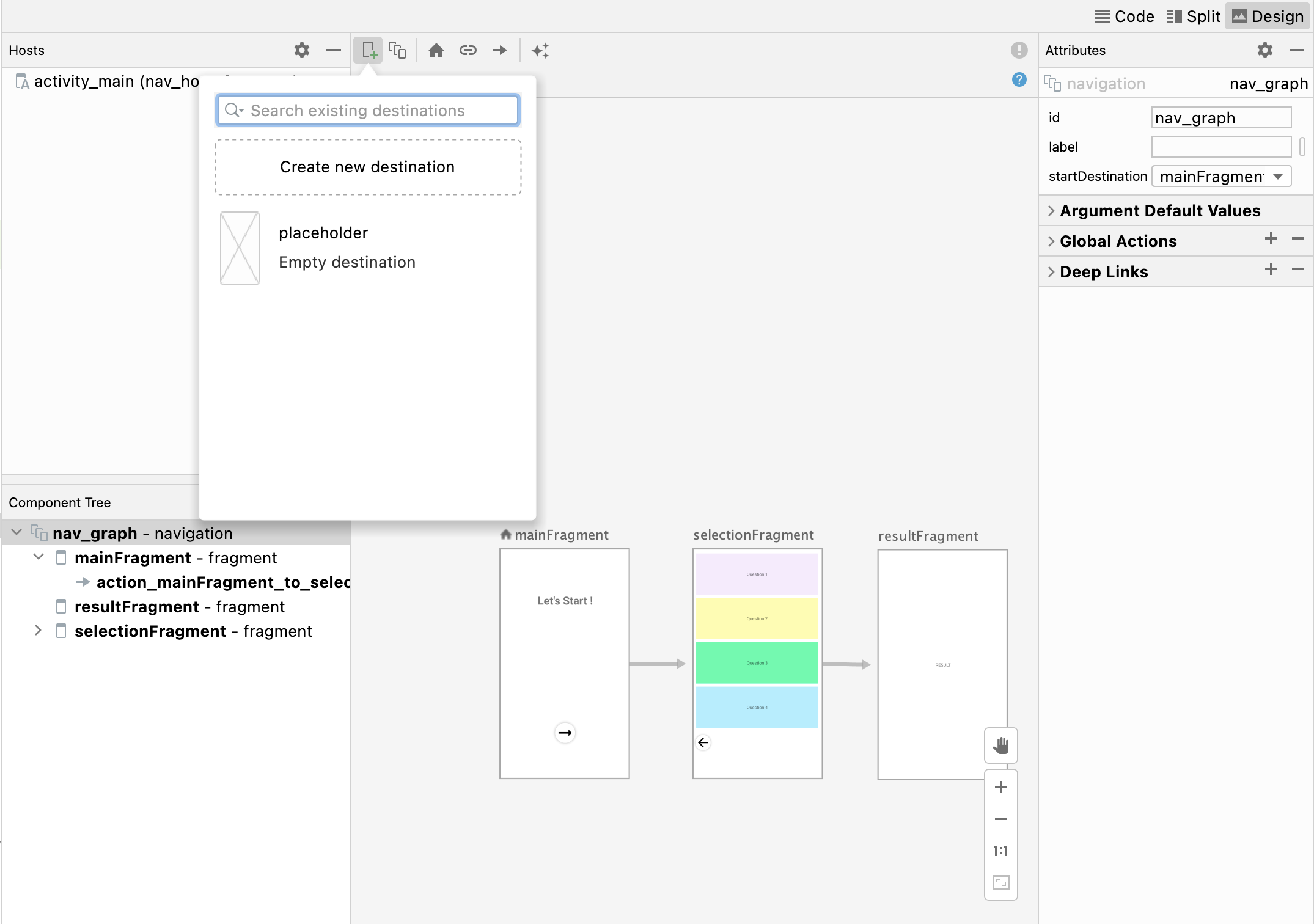1314x924 pixels.
Task: Toggle the pan hand tool
Action: (x=1000, y=746)
